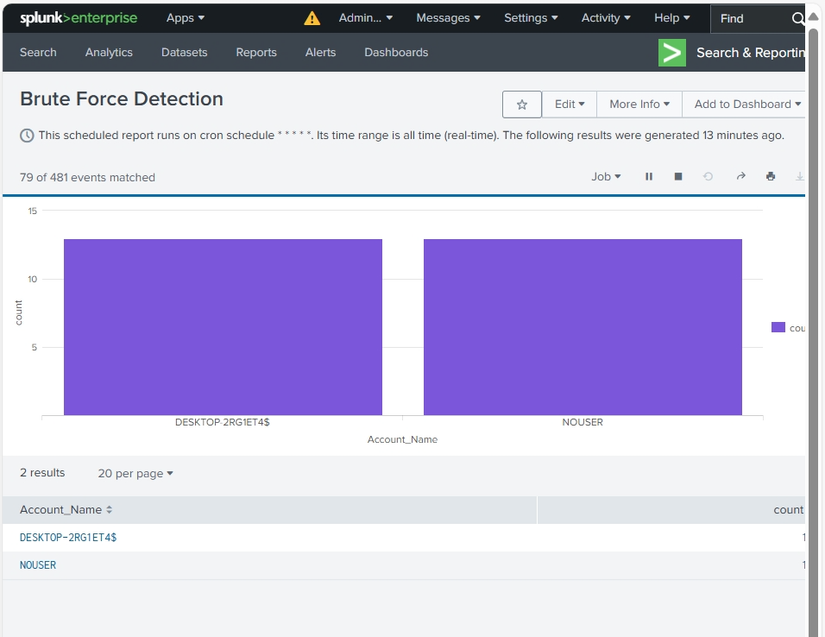Image resolution: width=825 pixels, height=637 pixels.
Task: Open the Help menu
Action: 672,18
